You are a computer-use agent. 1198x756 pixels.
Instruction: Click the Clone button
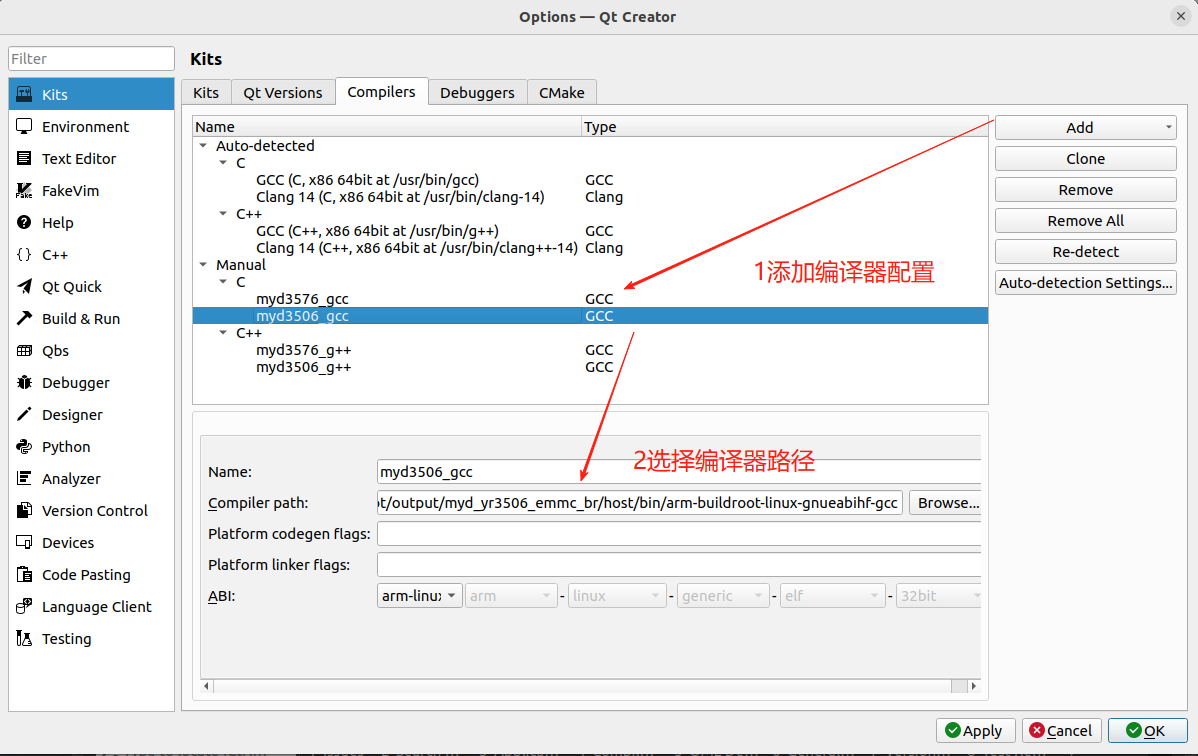point(1086,159)
